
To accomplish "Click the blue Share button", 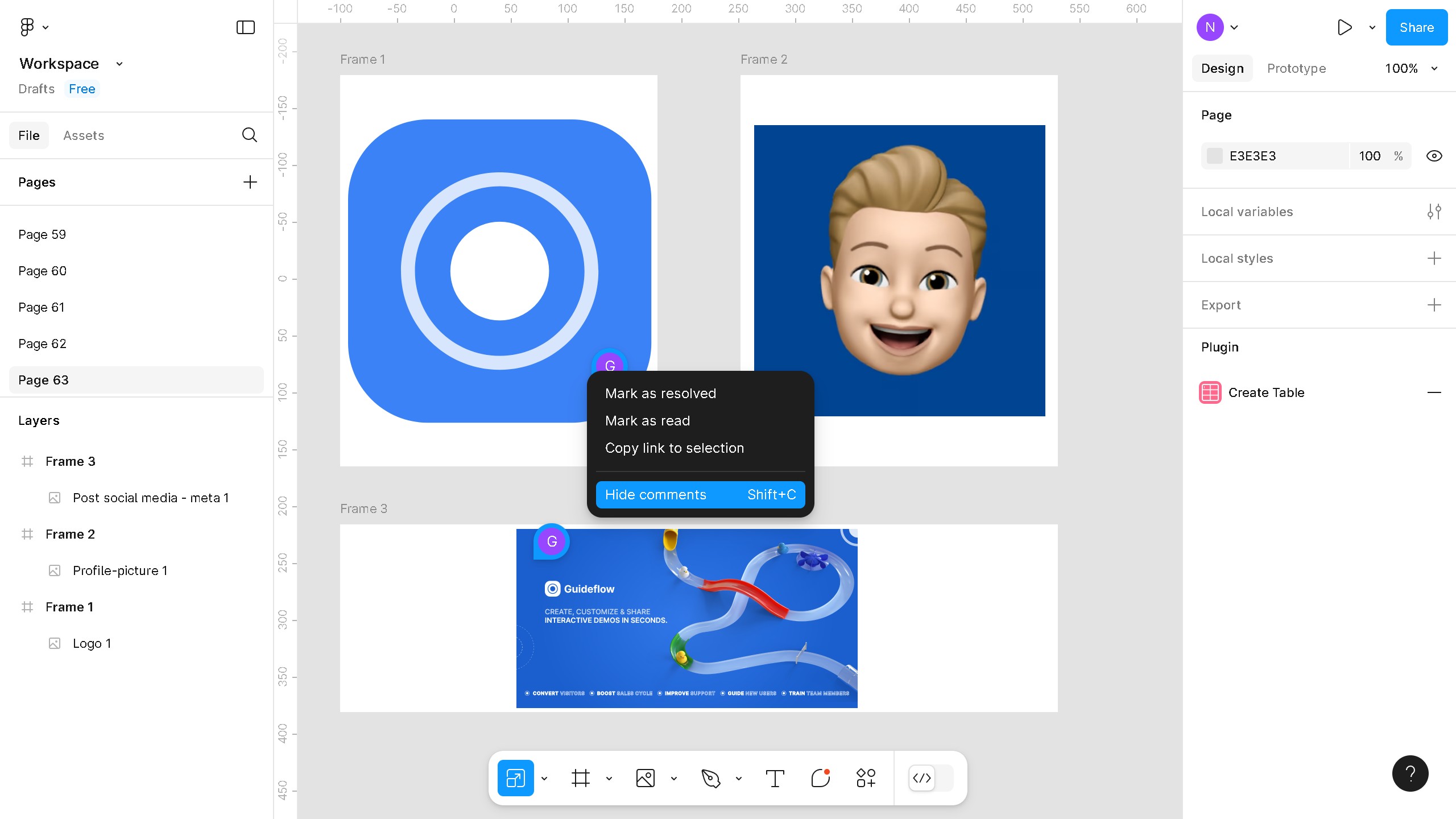I will pyautogui.click(x=1416, y=27).
